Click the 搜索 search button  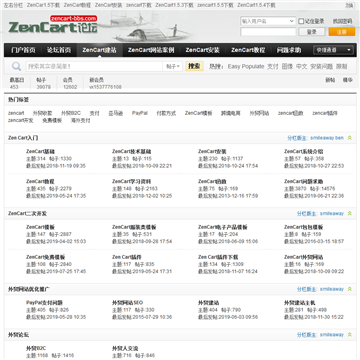(194, 66)
